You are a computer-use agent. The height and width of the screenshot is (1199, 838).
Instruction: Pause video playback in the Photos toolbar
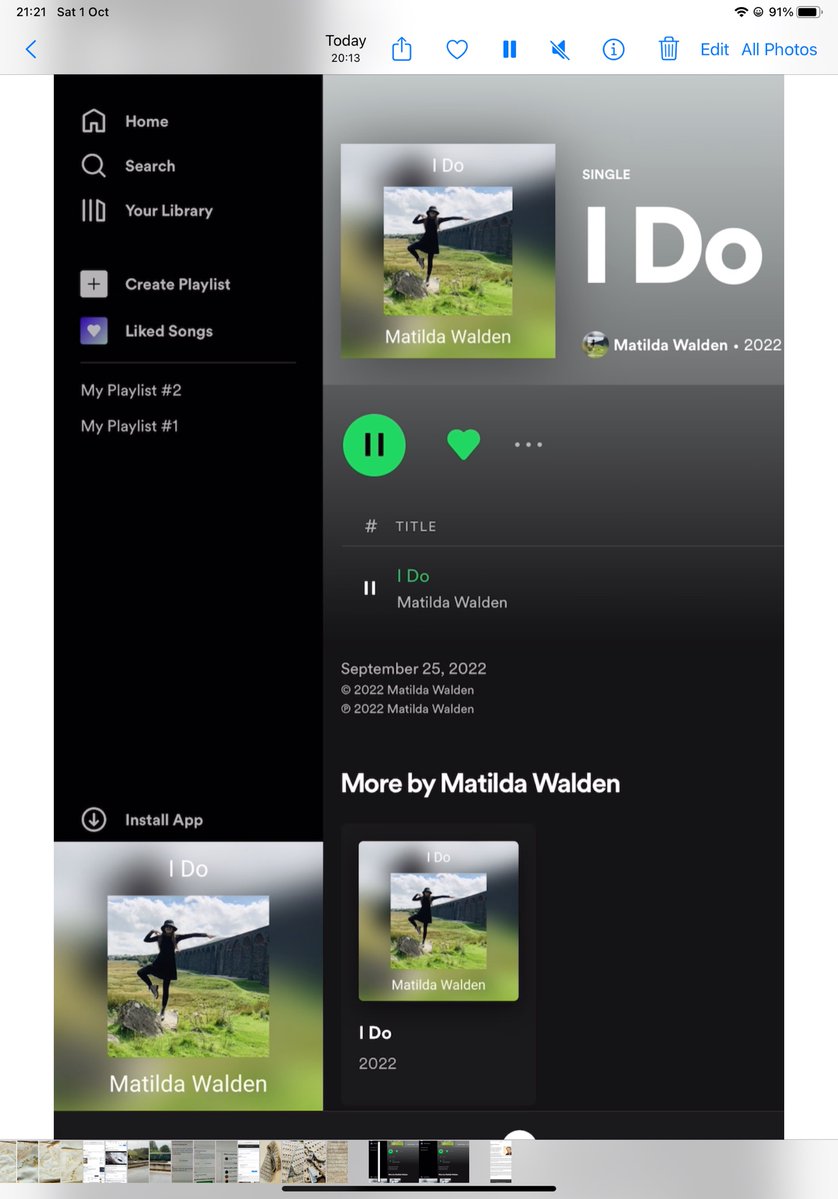[509, 50]
